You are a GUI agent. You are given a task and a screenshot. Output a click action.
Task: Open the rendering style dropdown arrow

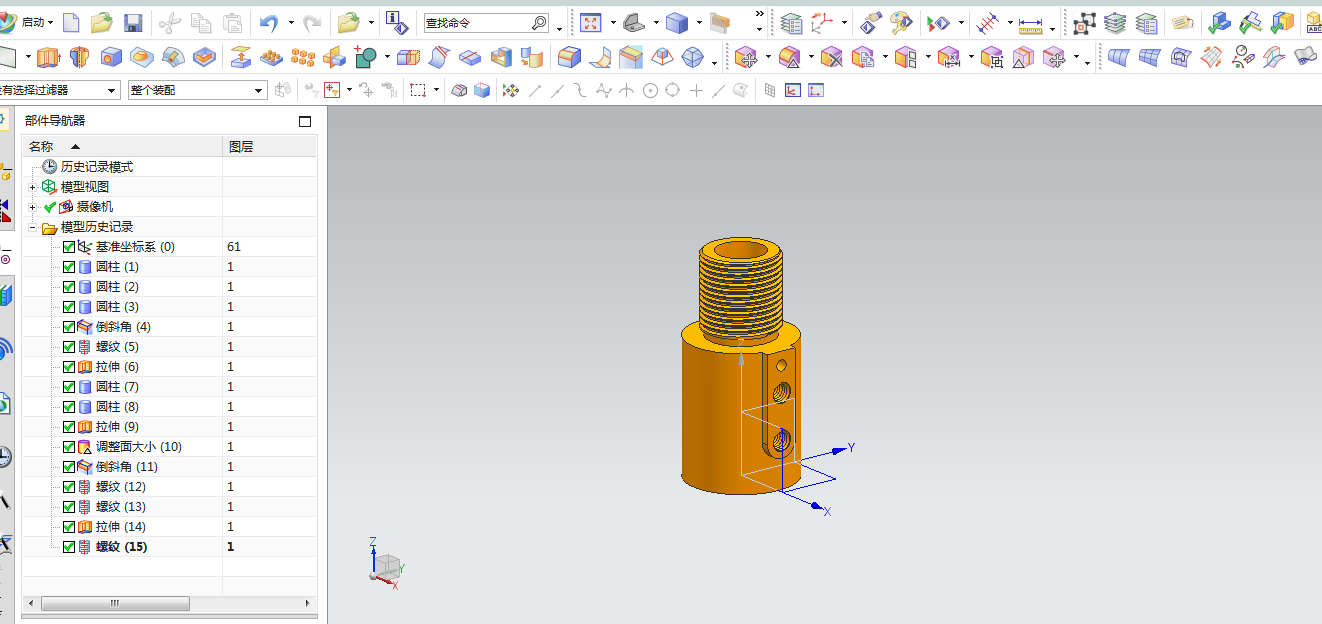pos(698,22)
